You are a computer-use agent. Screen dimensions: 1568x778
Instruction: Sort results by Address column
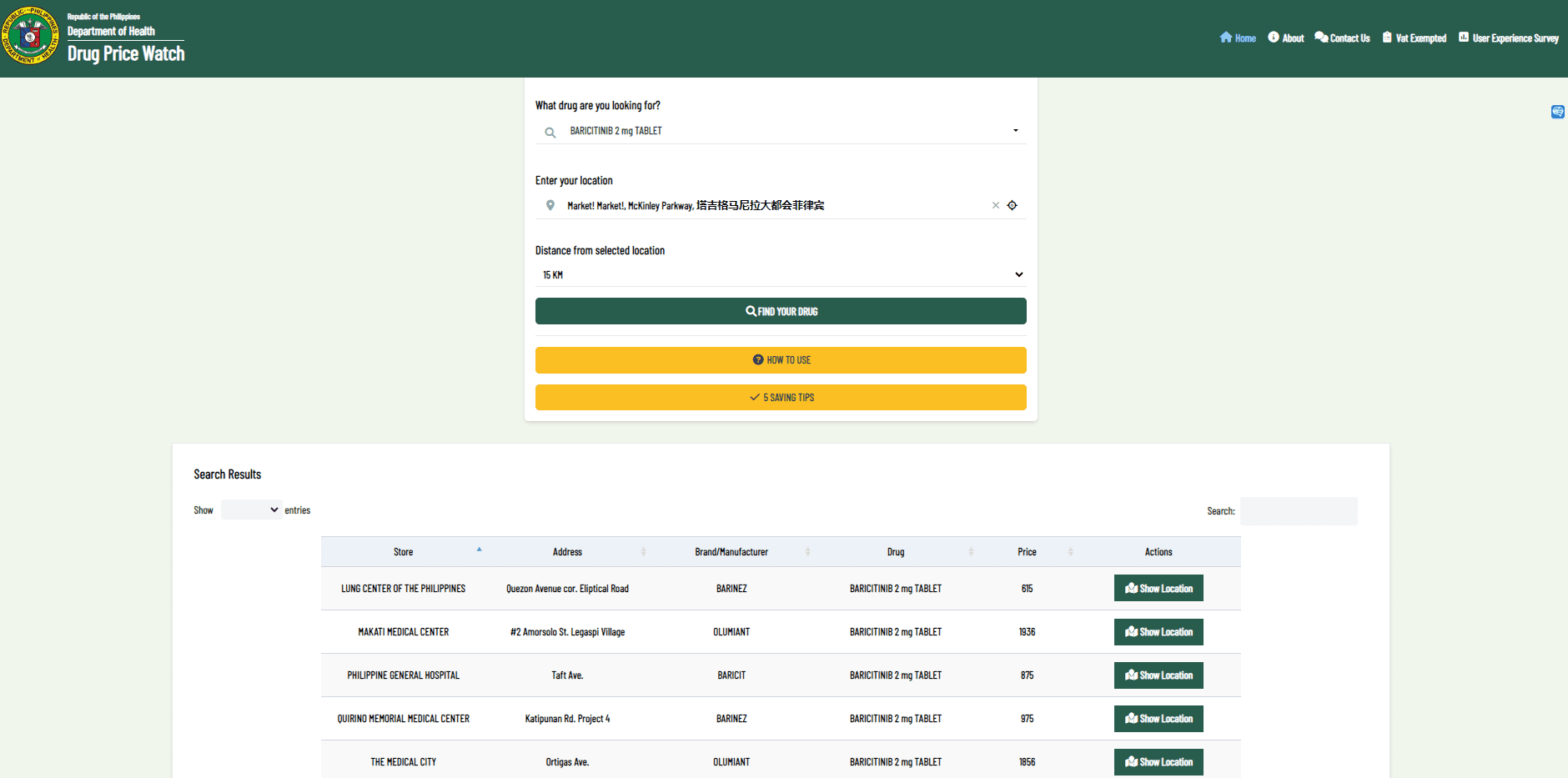(x=567, y=552)
